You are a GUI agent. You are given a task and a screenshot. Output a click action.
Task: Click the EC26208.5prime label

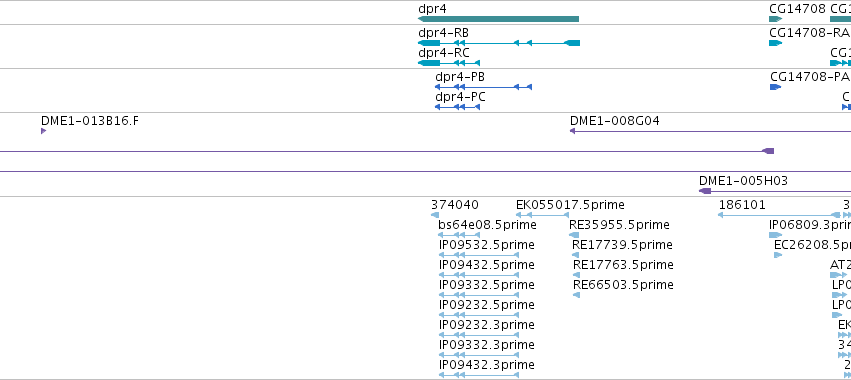(x=812, y=245)
